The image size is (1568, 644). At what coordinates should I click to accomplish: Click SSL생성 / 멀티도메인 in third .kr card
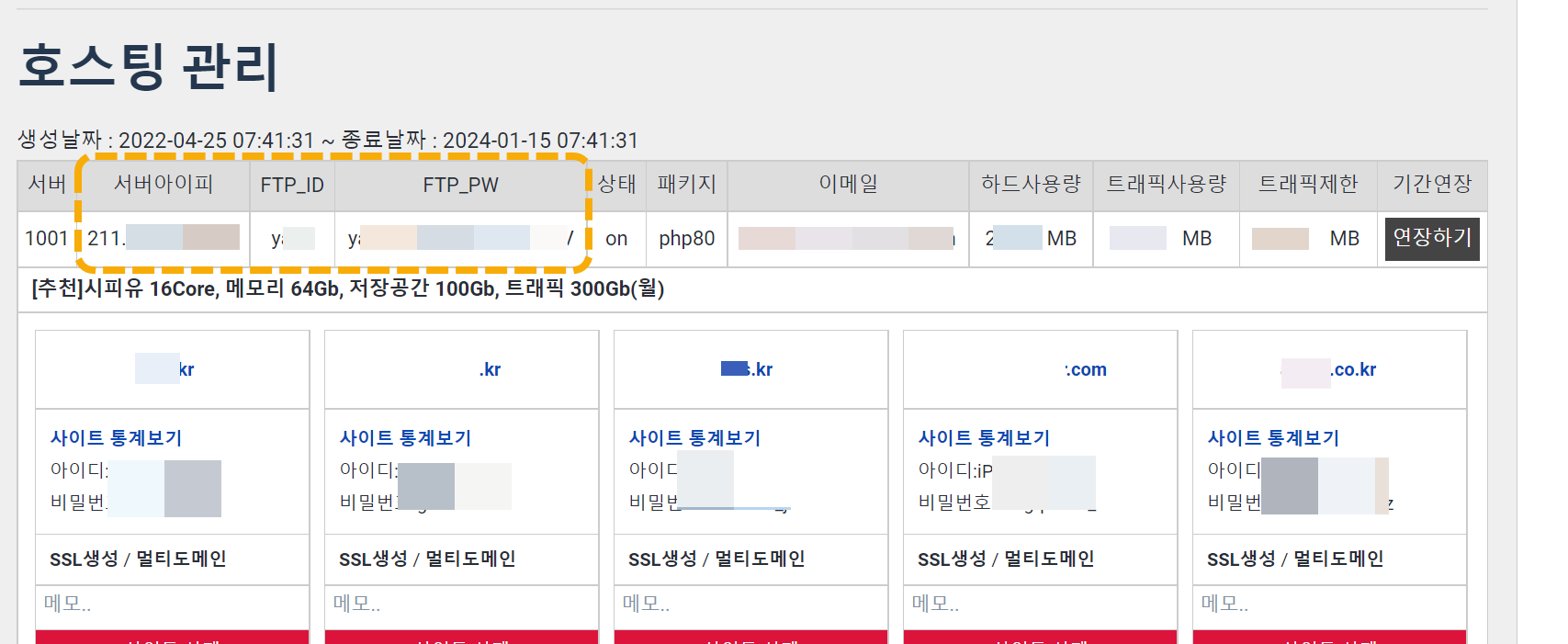716,559
